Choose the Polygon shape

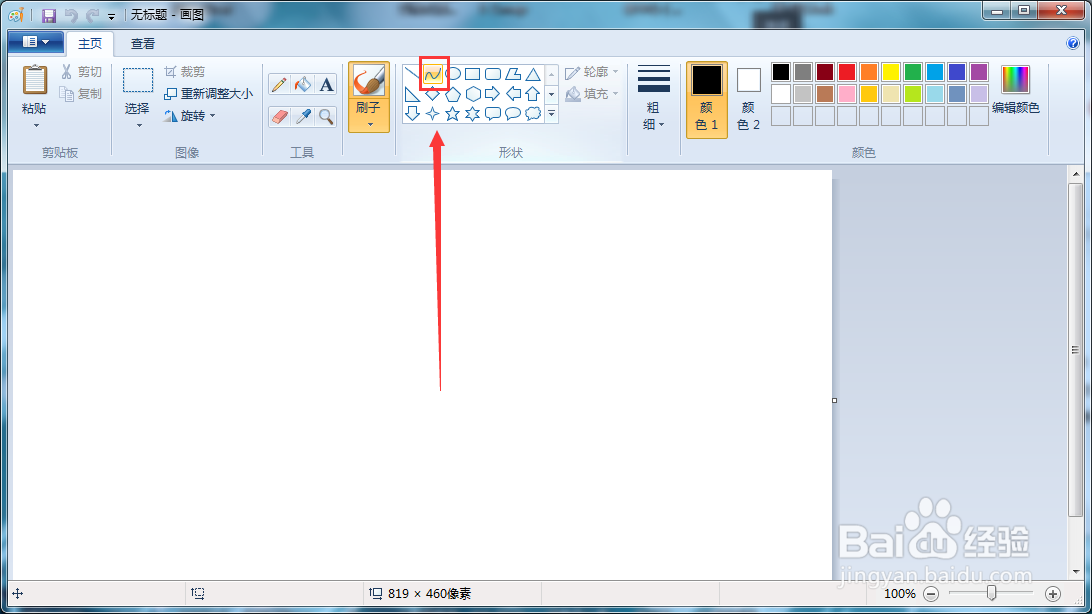click(x=513, y=74)
